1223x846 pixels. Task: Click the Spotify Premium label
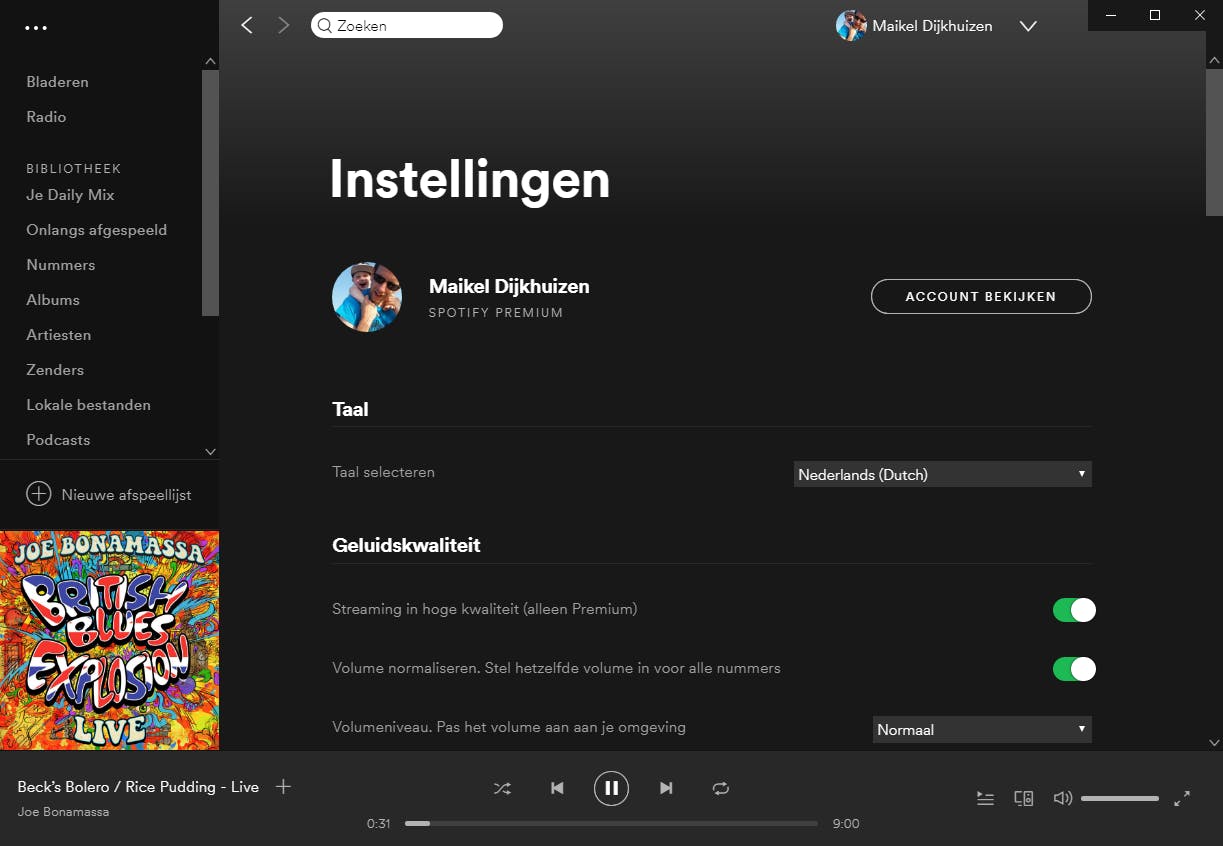pos(496,313)
